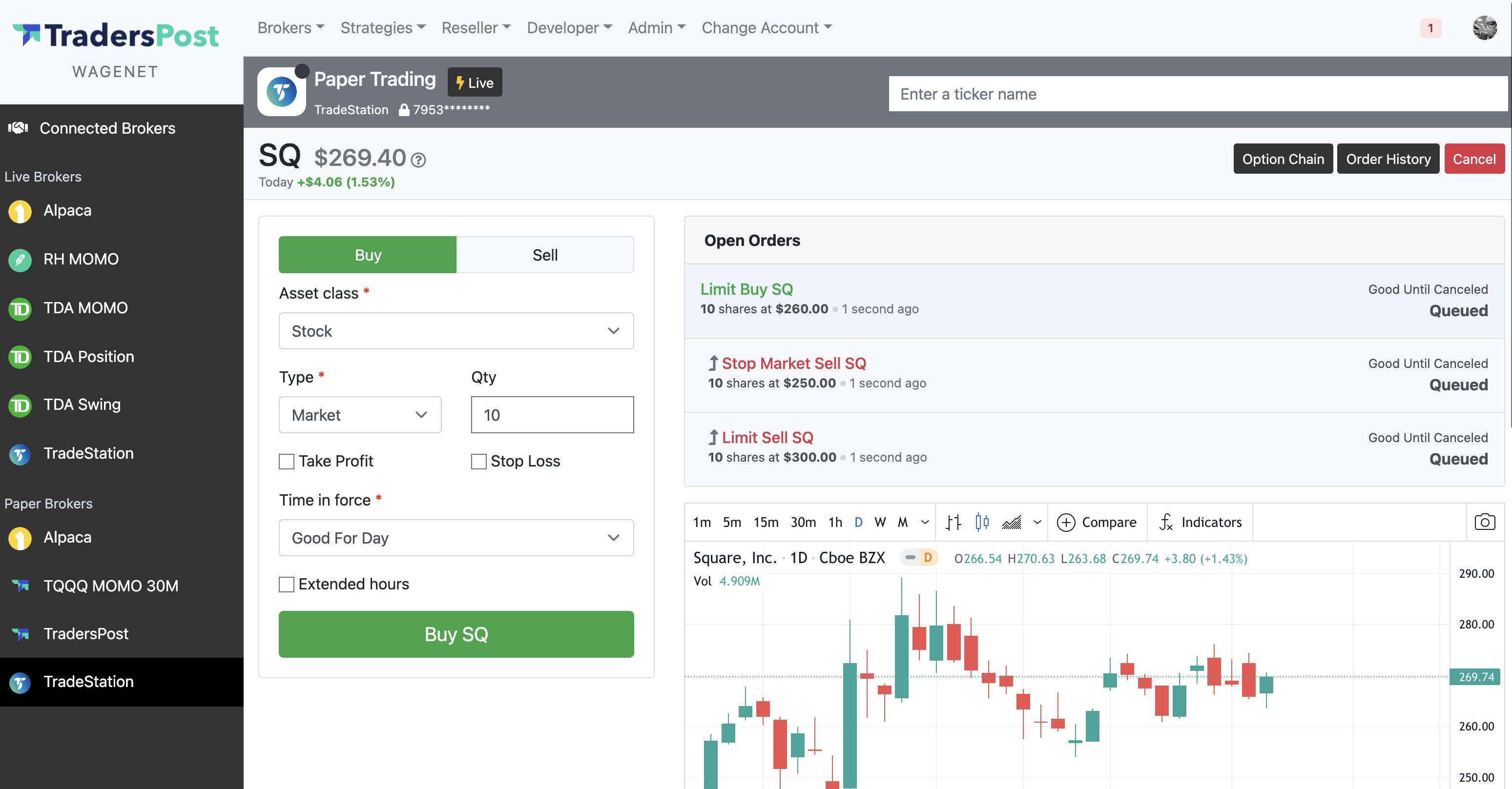Open the Indicators function icon
This screenshot has width=1512, height=789.
click(x=1166, y=522)
